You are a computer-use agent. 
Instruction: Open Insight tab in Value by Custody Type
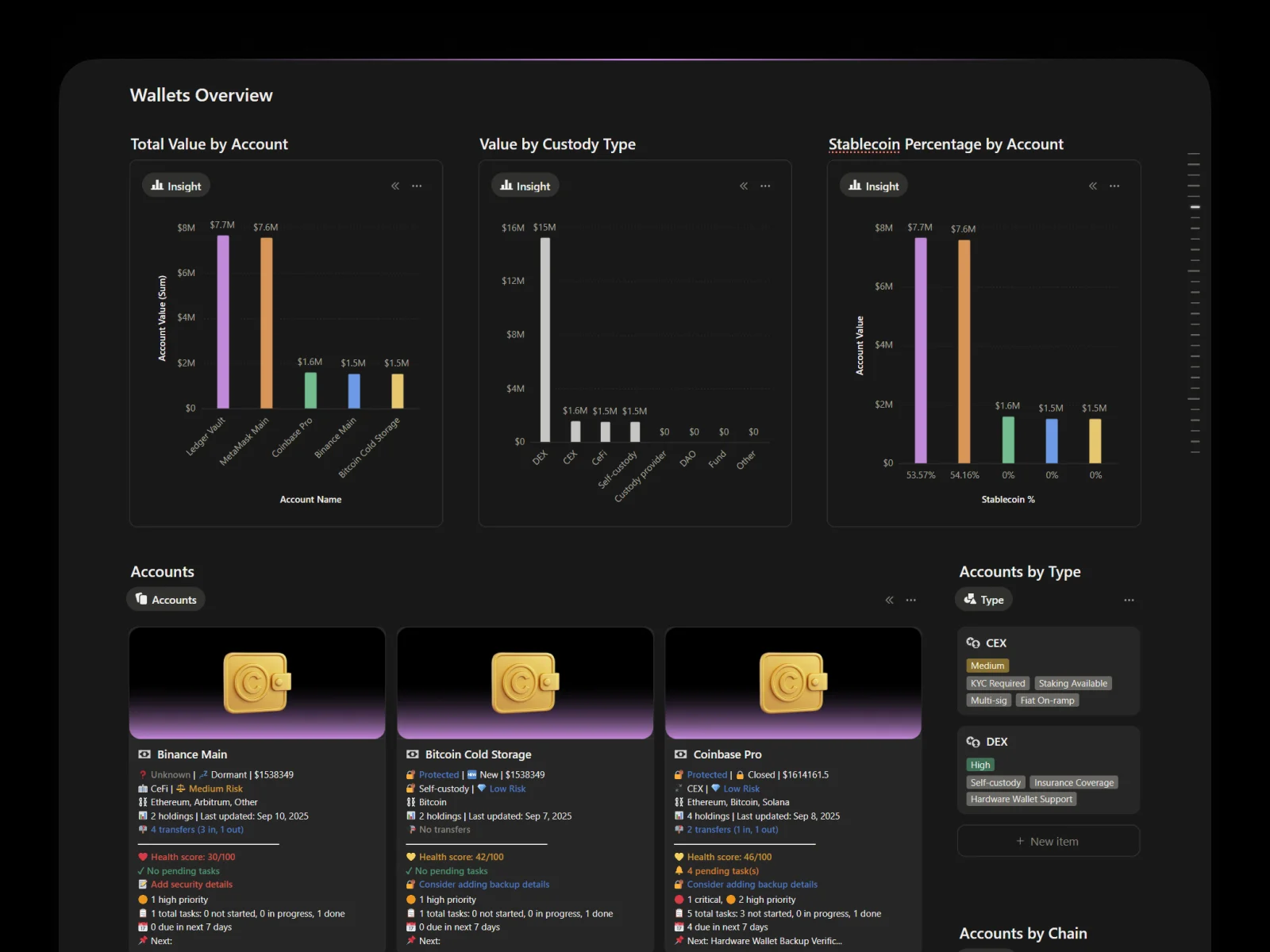point(525,186)
